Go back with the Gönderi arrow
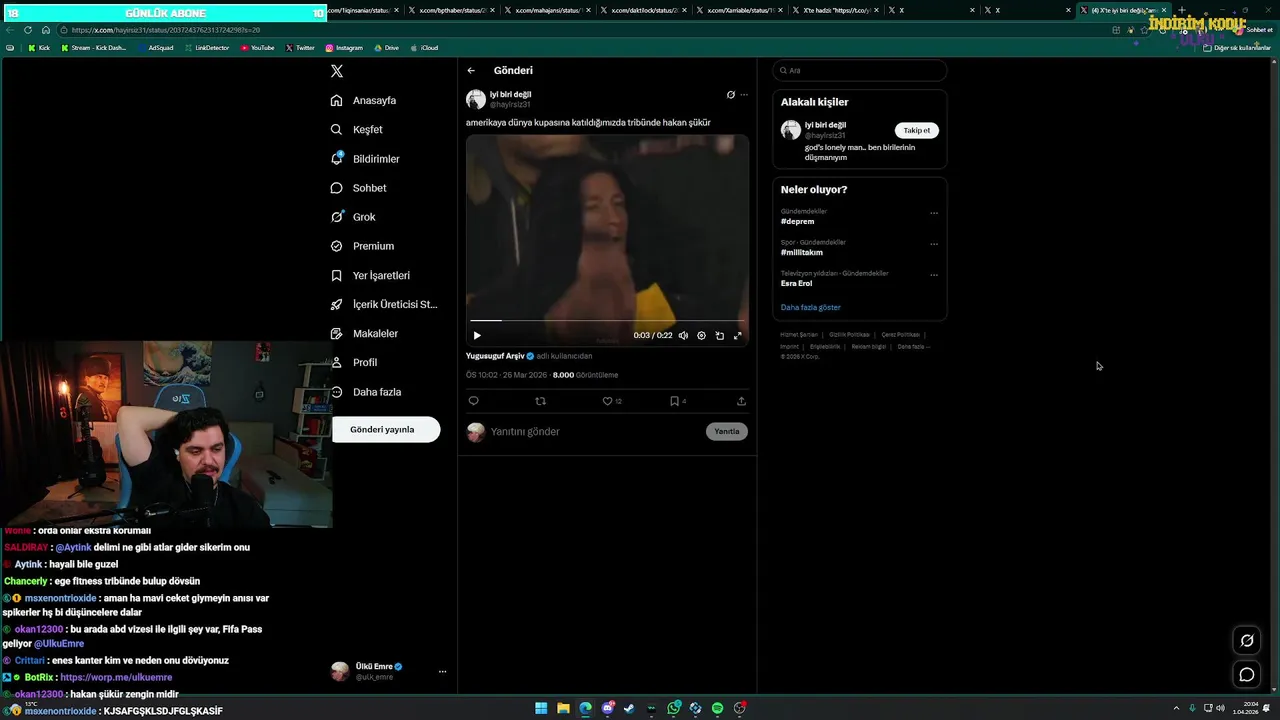Viewport: 1280px width, 720px height. tap(471, 71)
